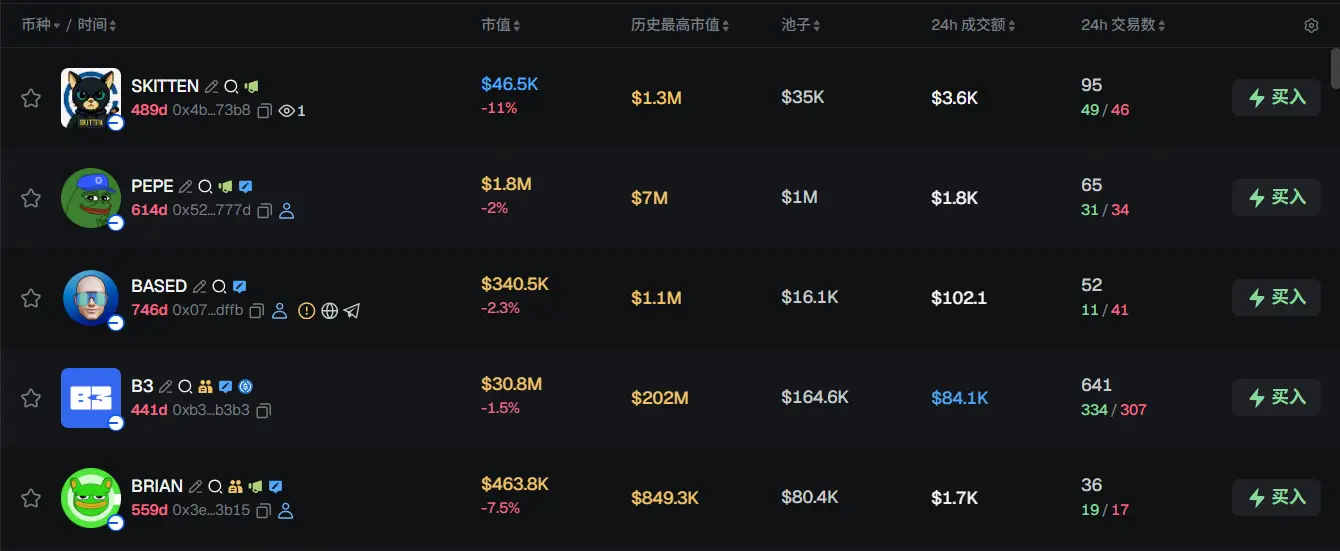
Task: Open table settings gear icon
Action: (x=1311, y=26)
